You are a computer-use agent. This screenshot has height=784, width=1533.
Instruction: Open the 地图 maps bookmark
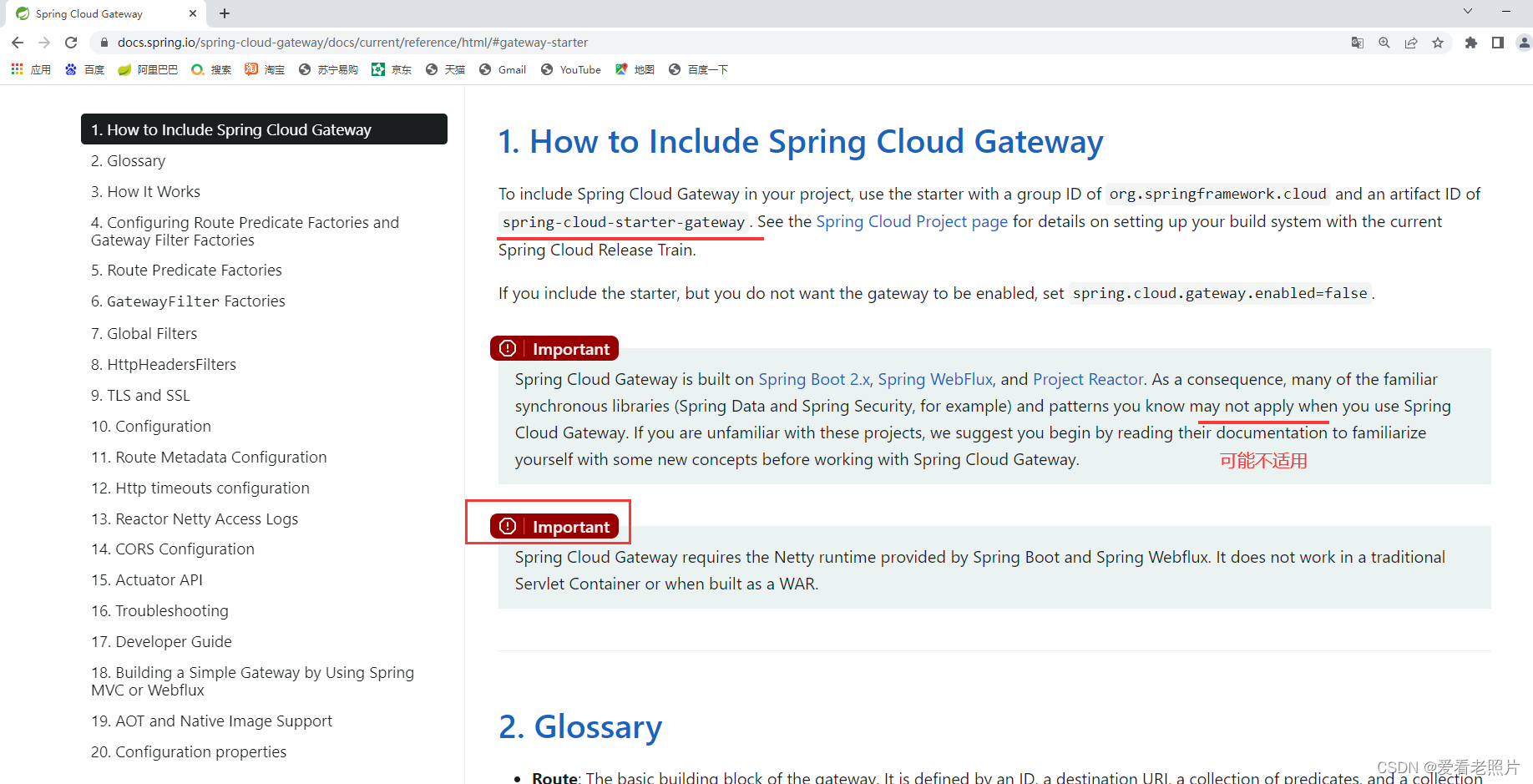pos(635,69)
